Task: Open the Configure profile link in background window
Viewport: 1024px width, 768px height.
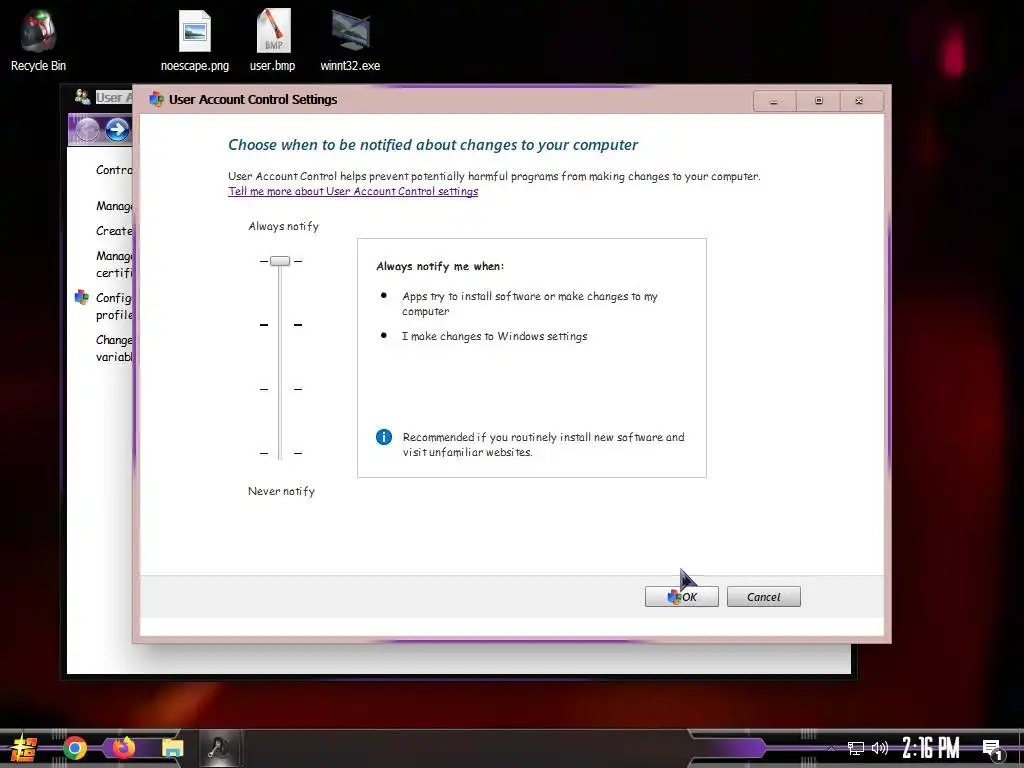Action: tap(114, 306)
